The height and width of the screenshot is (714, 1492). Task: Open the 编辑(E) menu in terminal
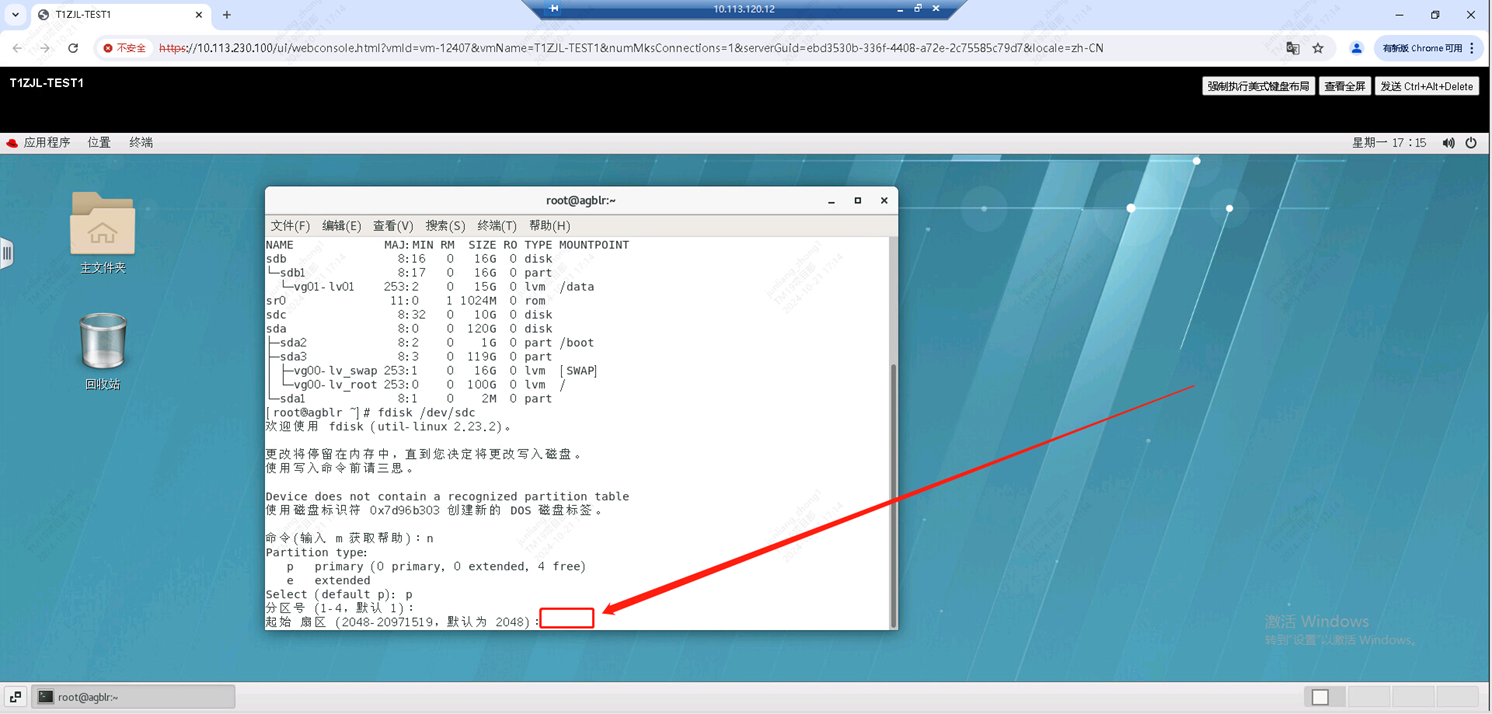click(341, 226)
